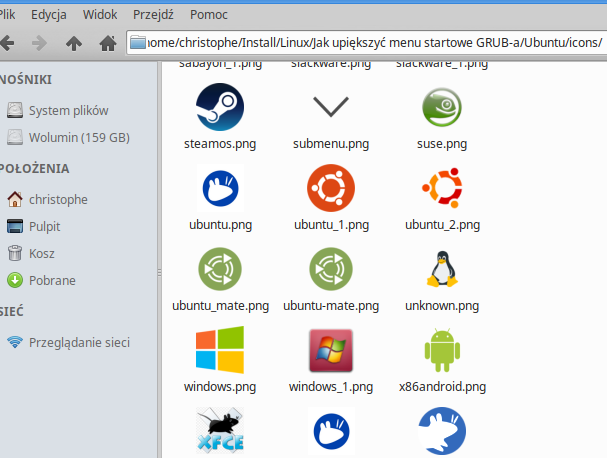Screen dimensions: 607x458
Task: Click the windows.png file name
Action: [220, 387]
